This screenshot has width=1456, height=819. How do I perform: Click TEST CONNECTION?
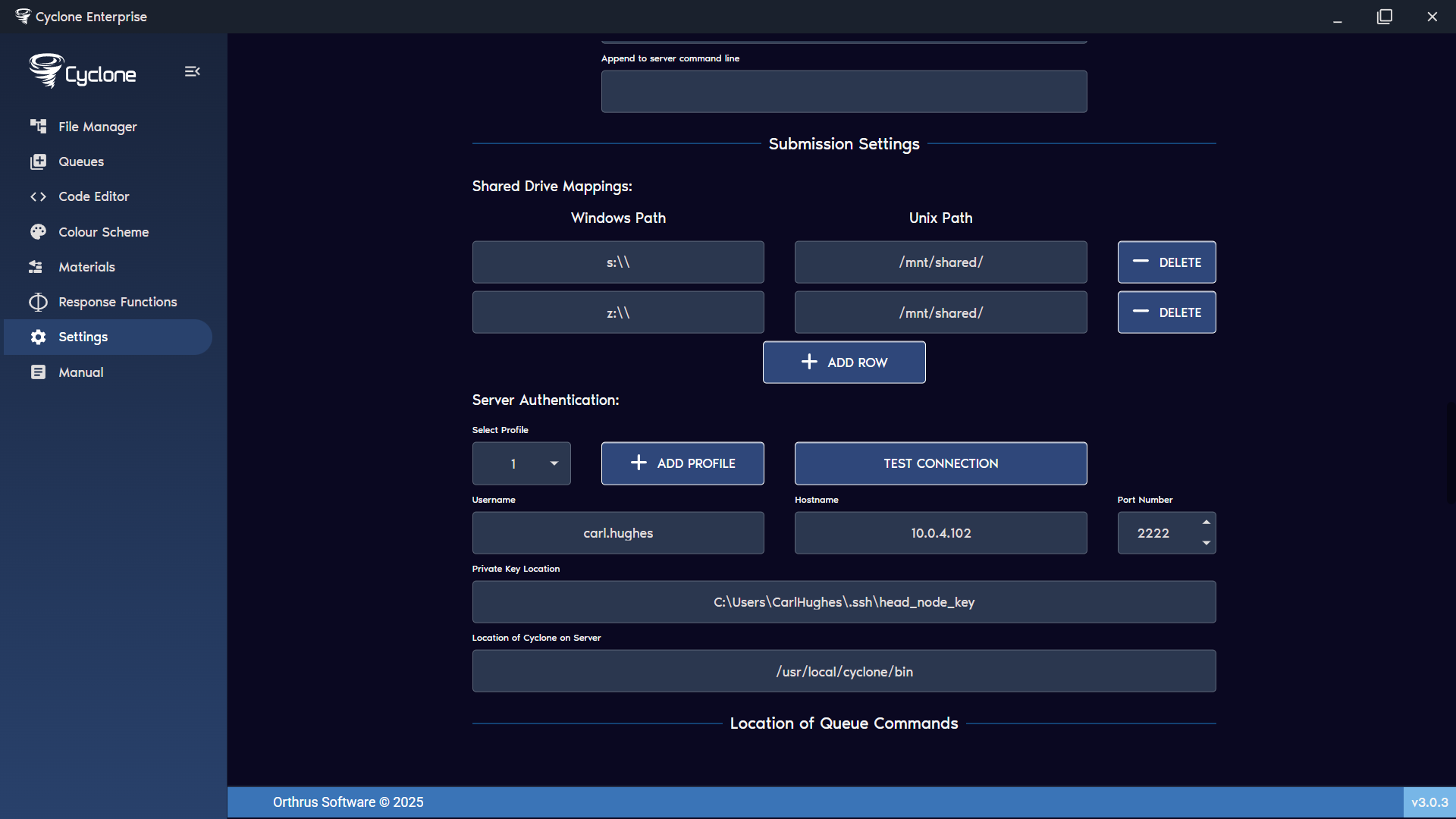tap(940, 463)
